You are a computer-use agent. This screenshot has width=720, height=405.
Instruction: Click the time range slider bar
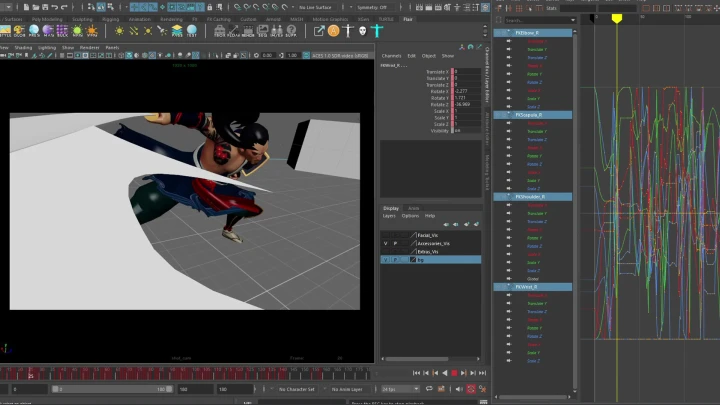pyautogui.click(x=112, y=389)
